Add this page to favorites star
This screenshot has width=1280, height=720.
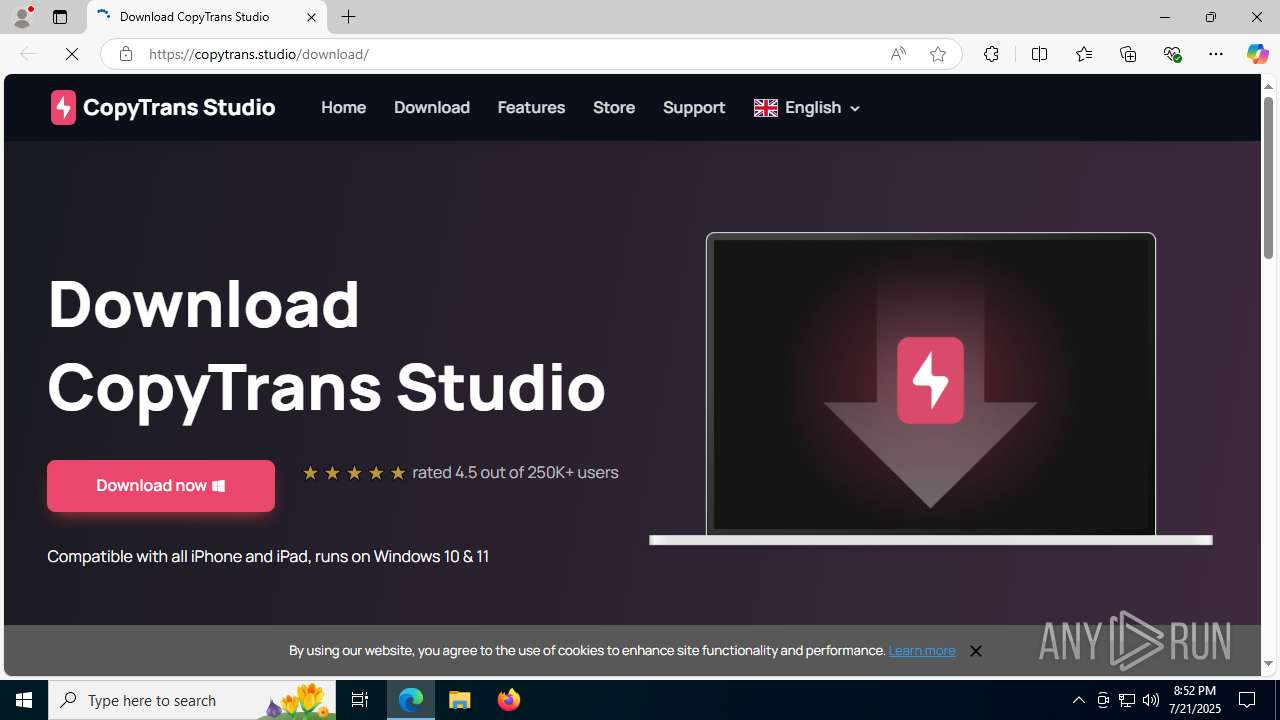pos(938,54)
